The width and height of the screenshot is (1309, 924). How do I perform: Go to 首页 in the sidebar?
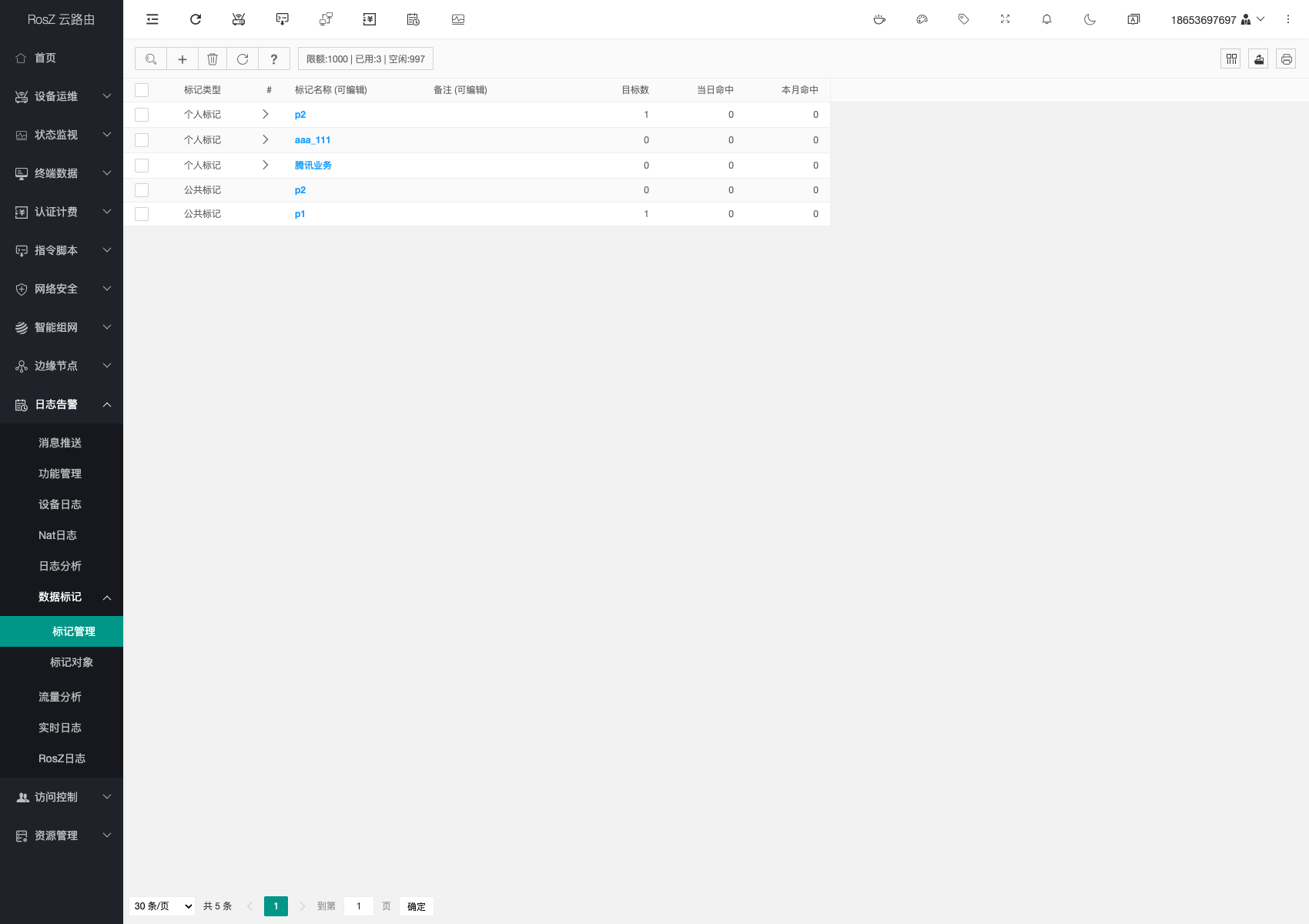point(45,58)
